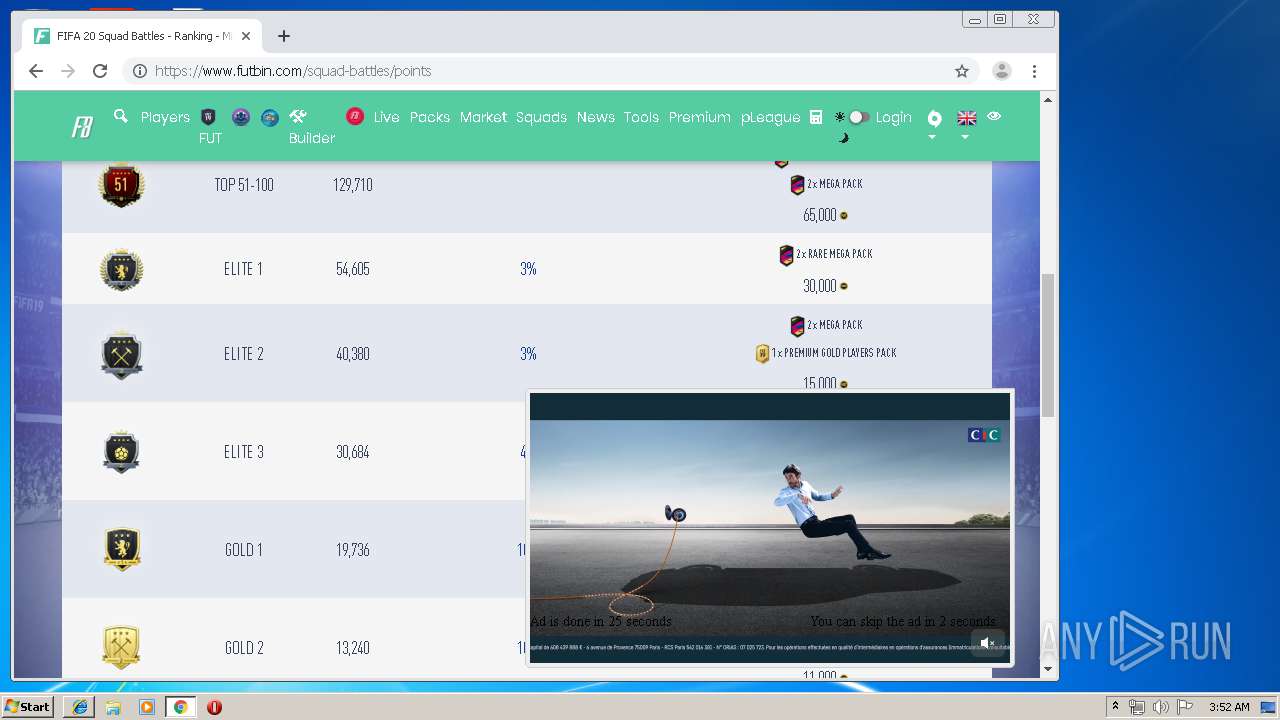Click the coin icon beside 30,000
This screenshot has width=1280, height=720.
[843, 286]
